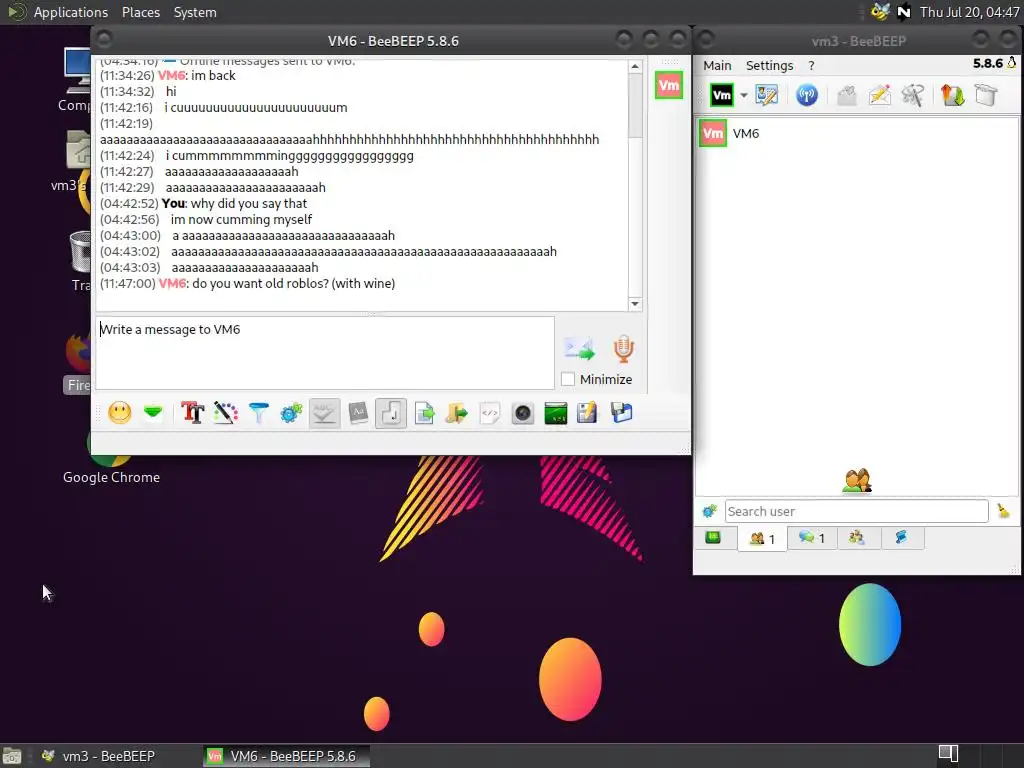1024x768 pixels.
Task: Click the gray dictionary book icon
Action: point(358,413)
